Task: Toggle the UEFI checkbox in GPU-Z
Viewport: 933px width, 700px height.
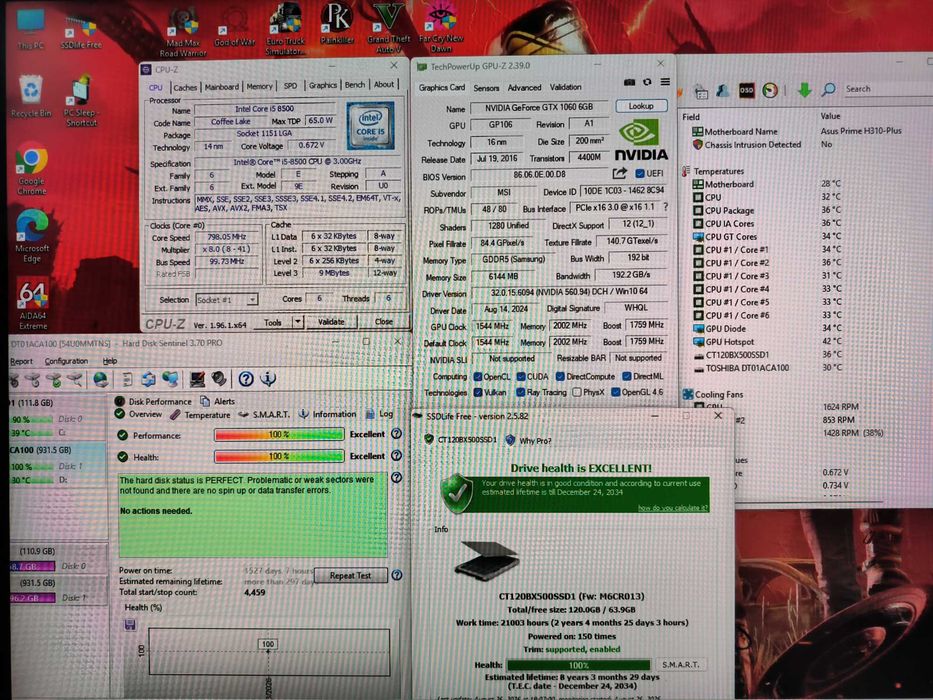Action: 640,173
